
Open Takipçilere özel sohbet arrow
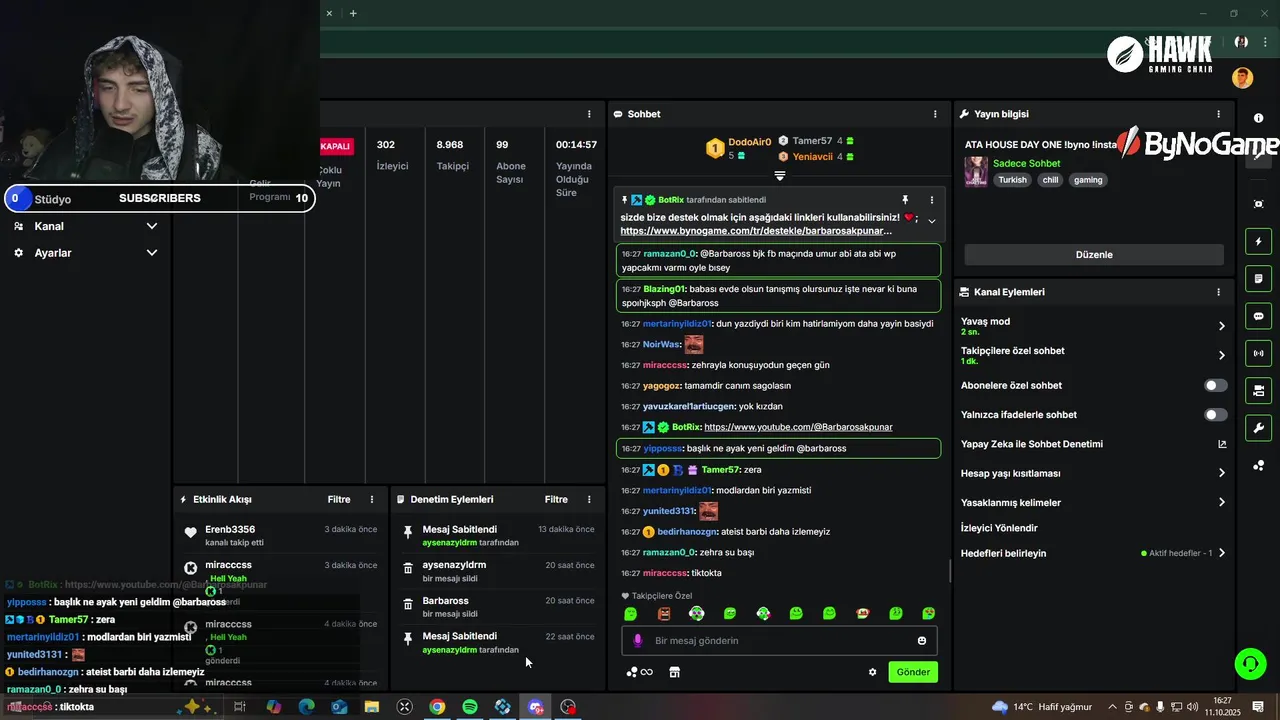[x=1222, y=355]
